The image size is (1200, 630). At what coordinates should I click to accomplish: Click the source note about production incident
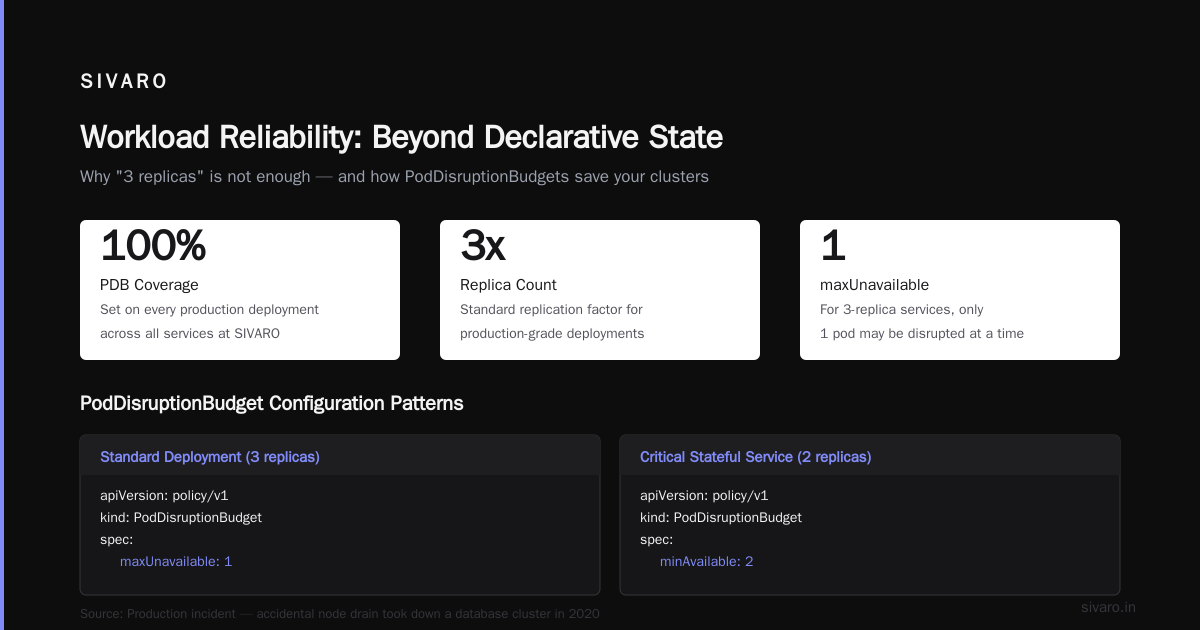pyautogui.click(x=340, y=614)
